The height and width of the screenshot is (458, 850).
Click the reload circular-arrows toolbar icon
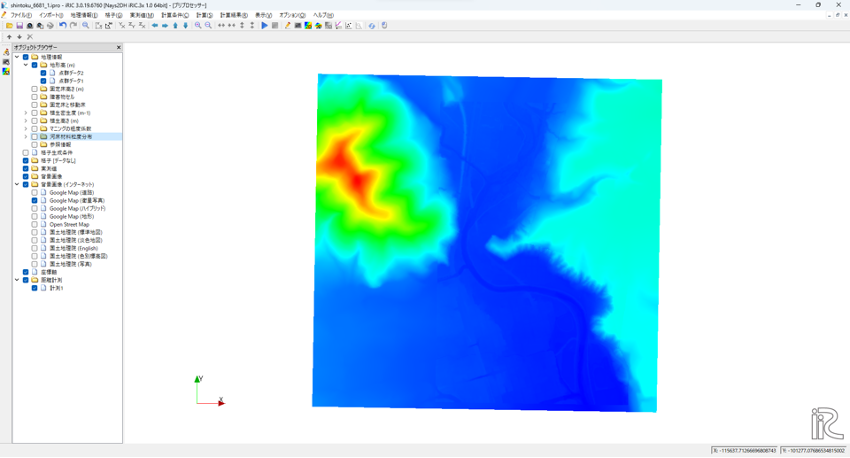pyautogui.click(x=372, y=25)
